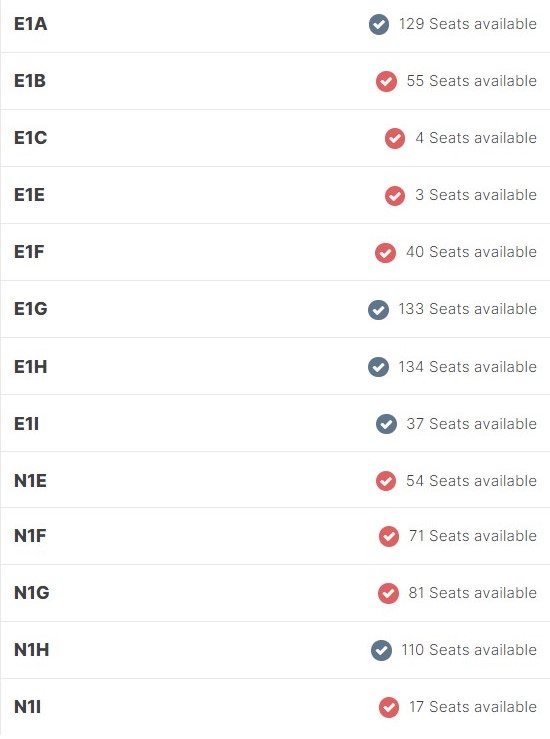The height and width of the screenshot is (739, 550).
Task: Click the blue checkmark icon for E1I
Action: pyautogui.click(x=386, y=424)
